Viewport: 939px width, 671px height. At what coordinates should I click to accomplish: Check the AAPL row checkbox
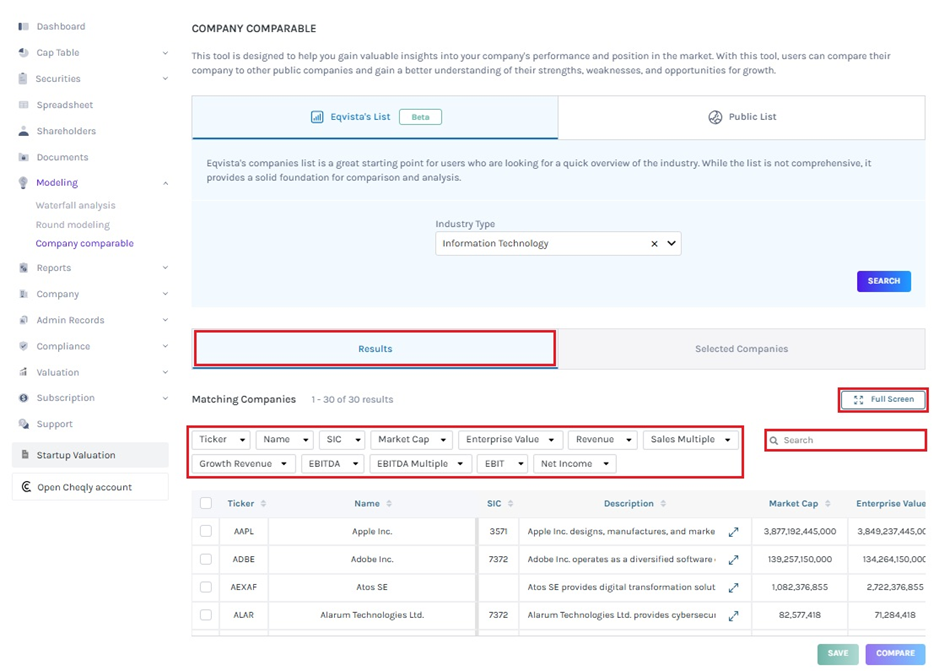coord(206,532)
